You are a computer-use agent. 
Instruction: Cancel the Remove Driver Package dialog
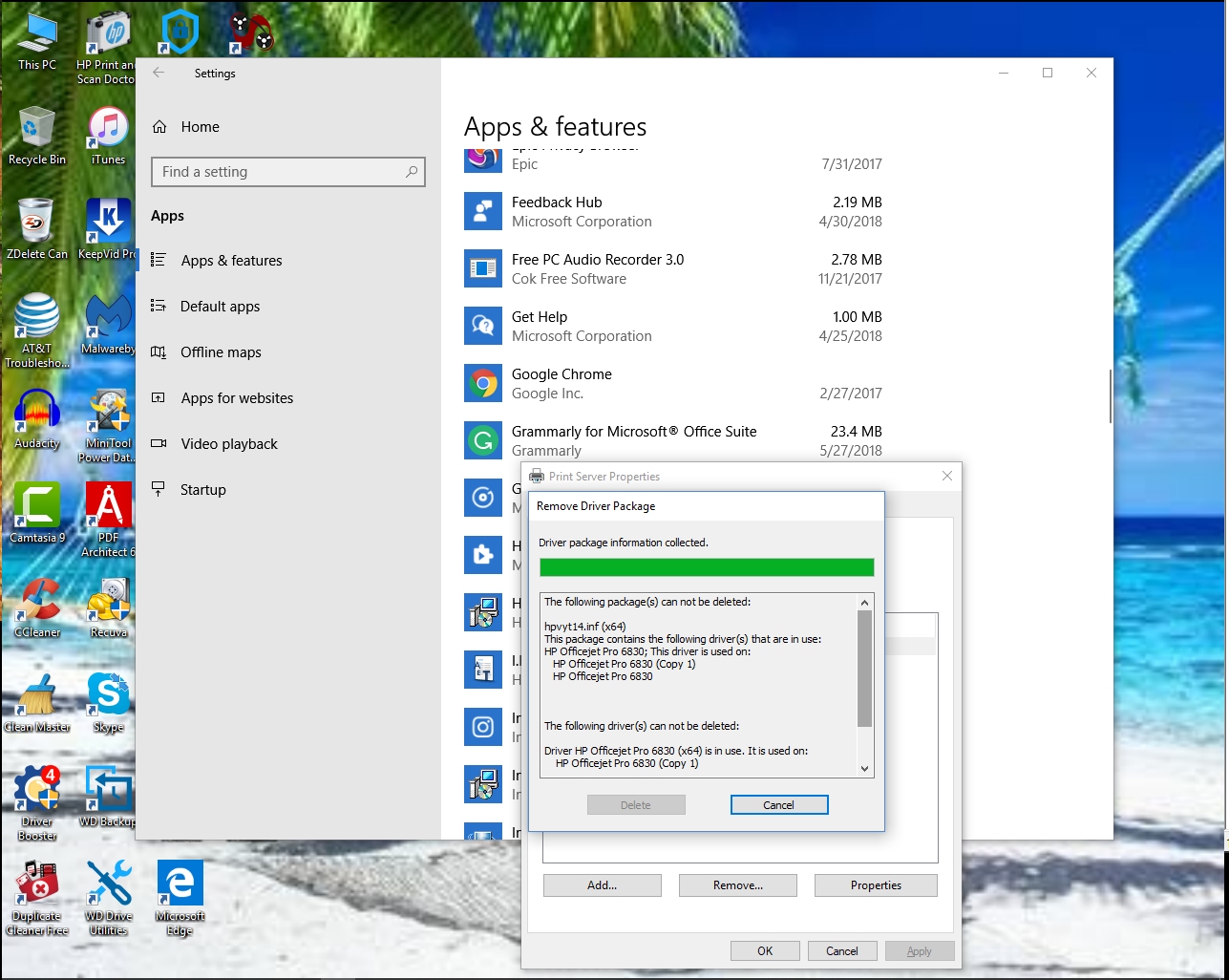click(778, 805)
